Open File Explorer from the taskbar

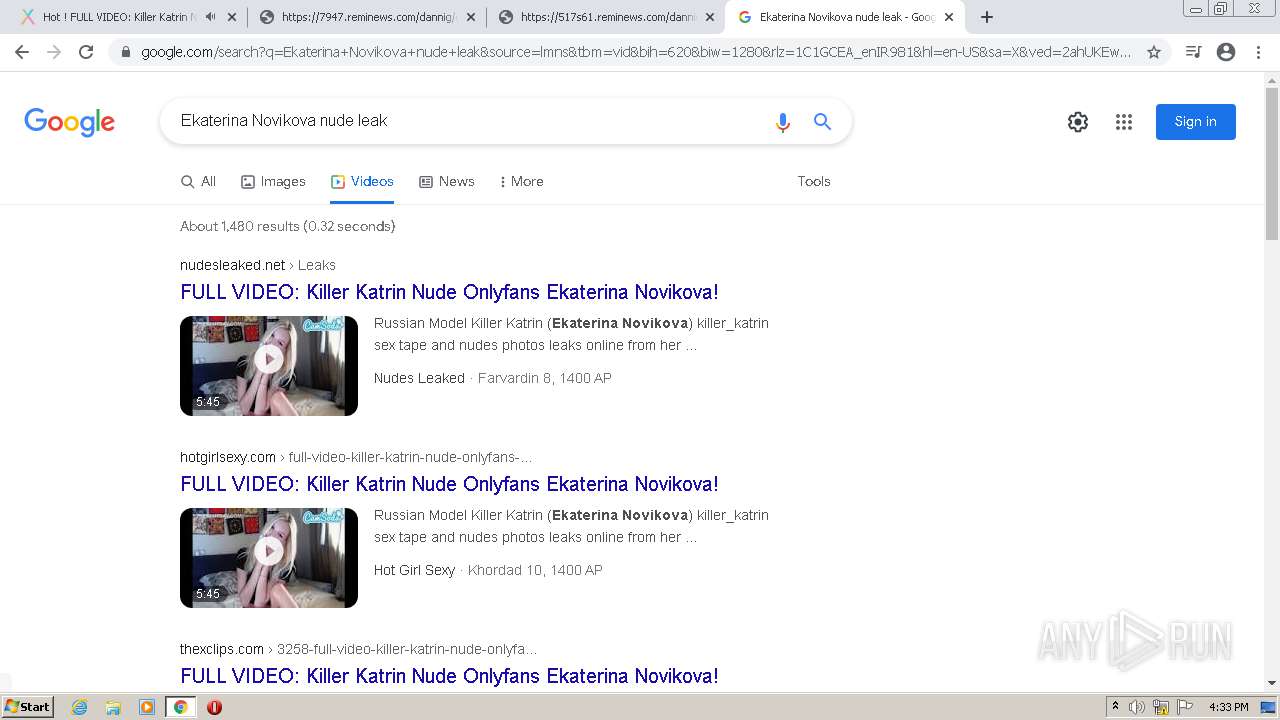(x=113, y=707)
